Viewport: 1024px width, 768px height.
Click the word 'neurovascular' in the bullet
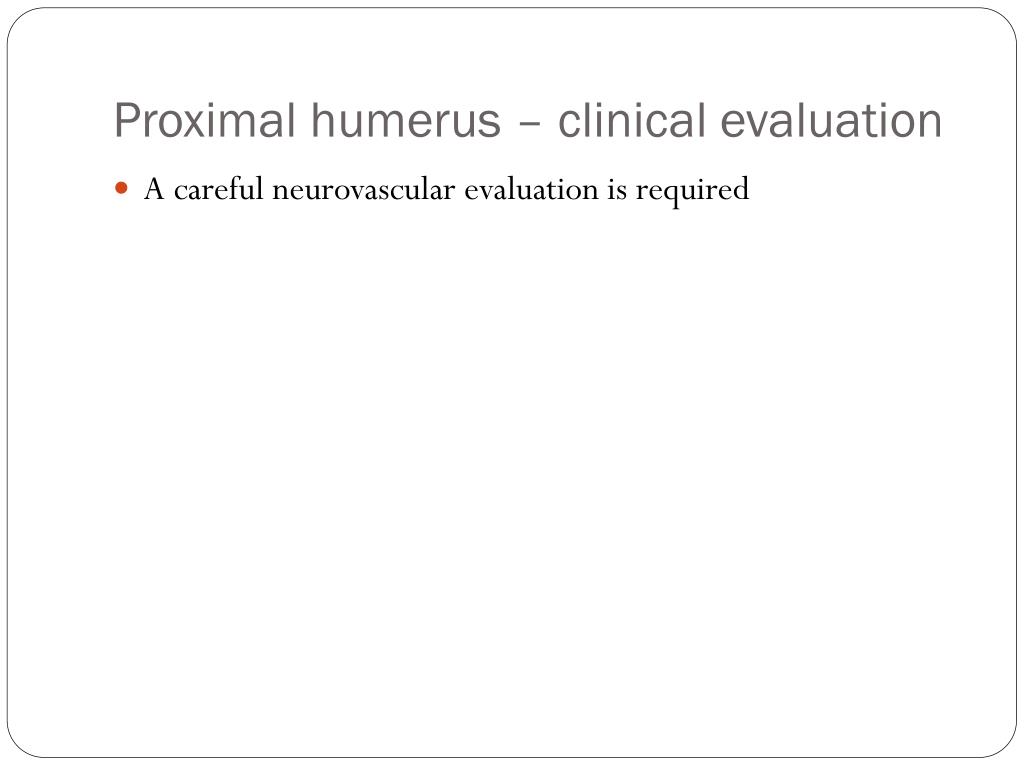363,190
